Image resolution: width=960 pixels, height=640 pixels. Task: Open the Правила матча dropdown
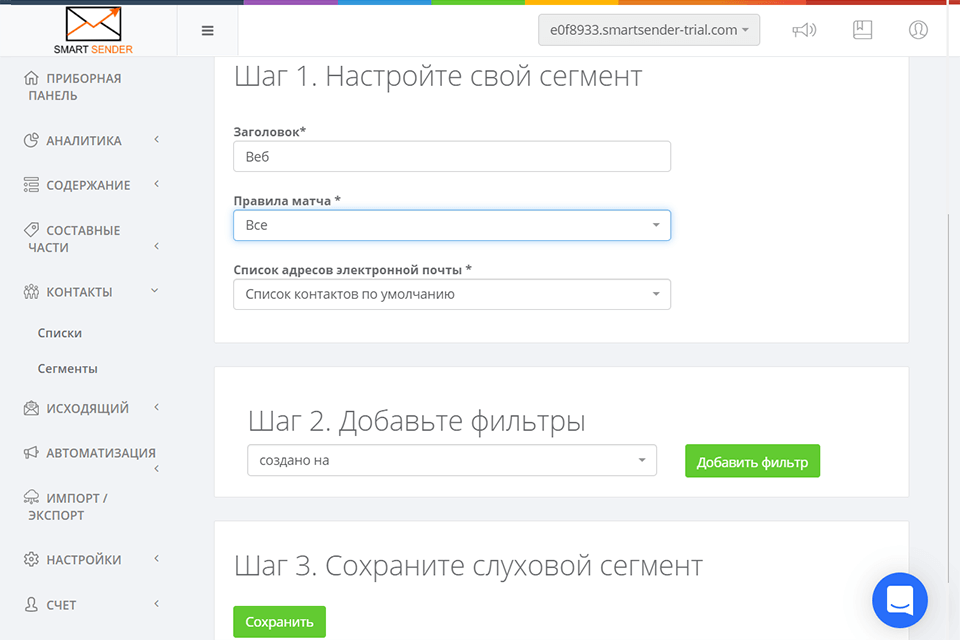[x=452, y=225]
